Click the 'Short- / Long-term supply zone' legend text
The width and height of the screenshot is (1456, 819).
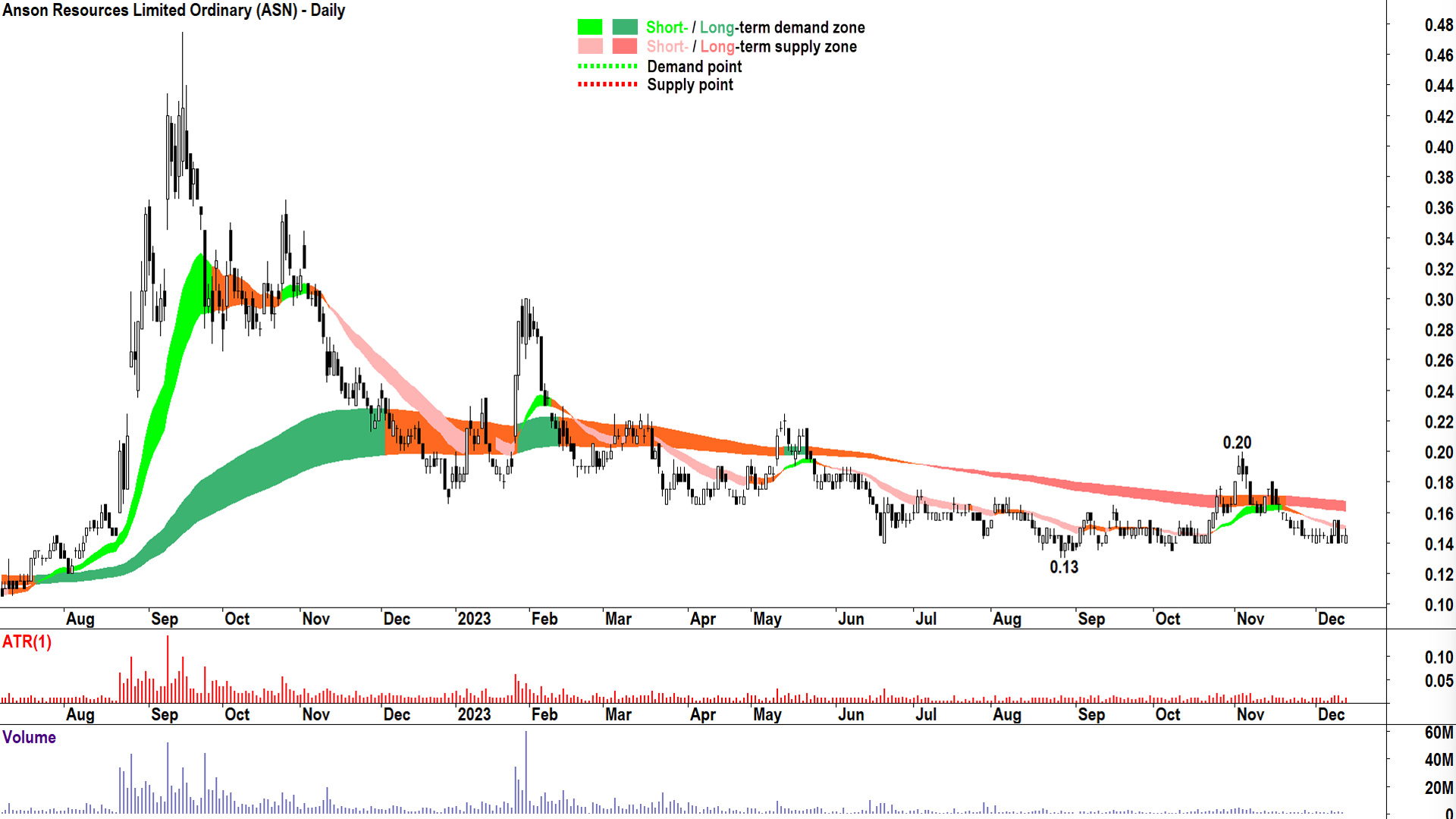[x=752, y=47]
